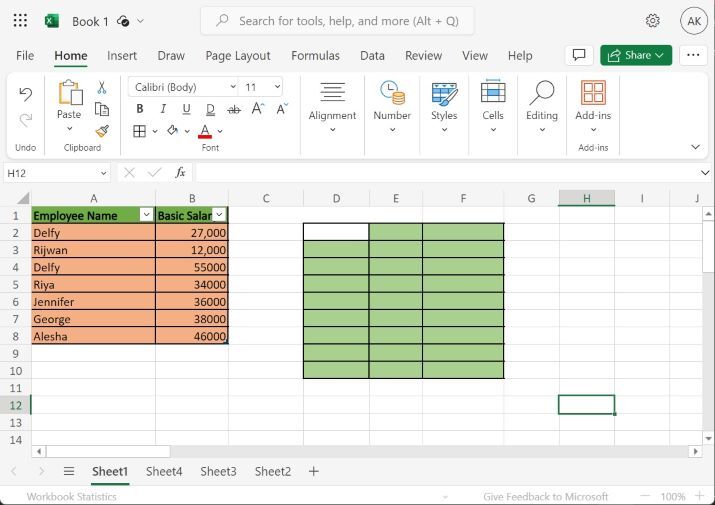Open the Employee Name filter dropdown

(x=146, y=214)
